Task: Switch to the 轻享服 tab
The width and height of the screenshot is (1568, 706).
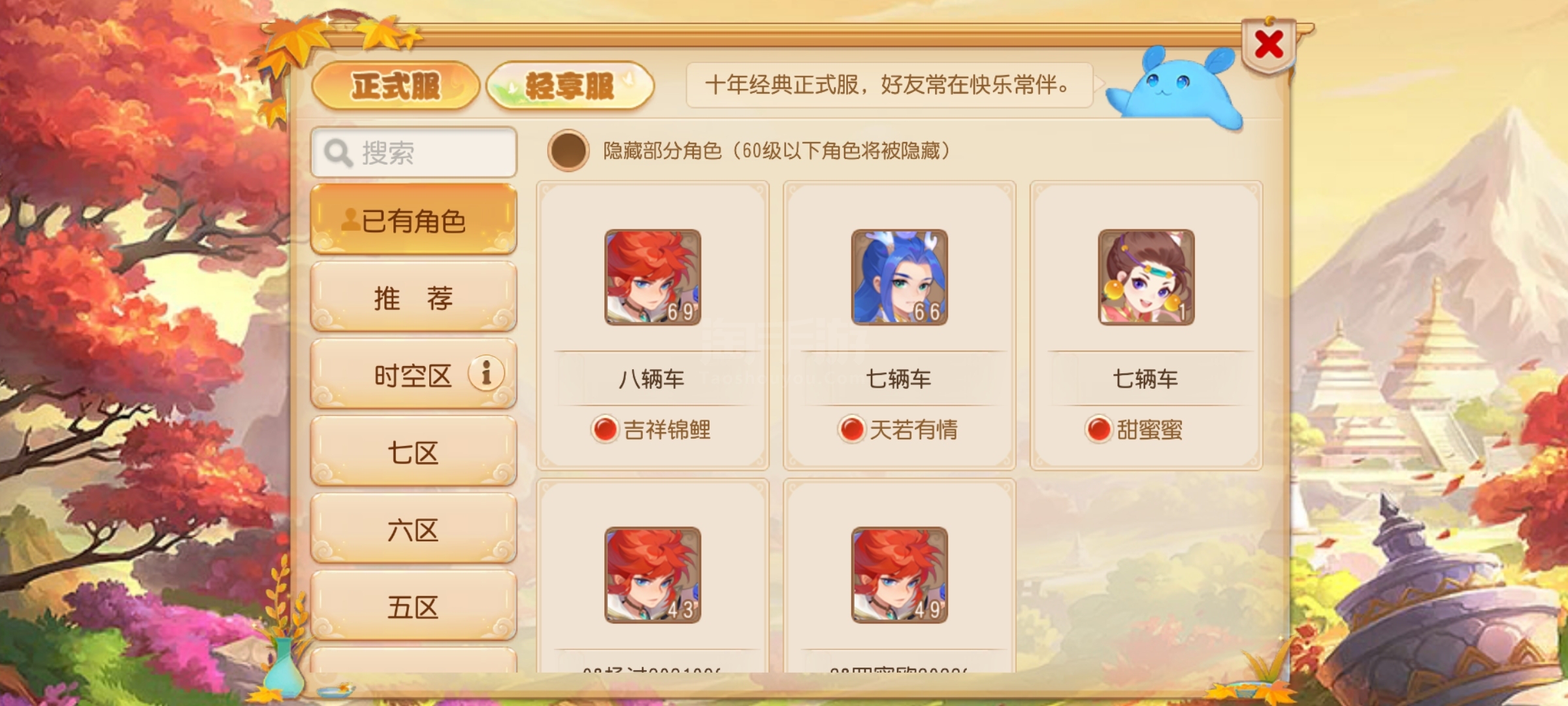Action: (x=570, y=86)
